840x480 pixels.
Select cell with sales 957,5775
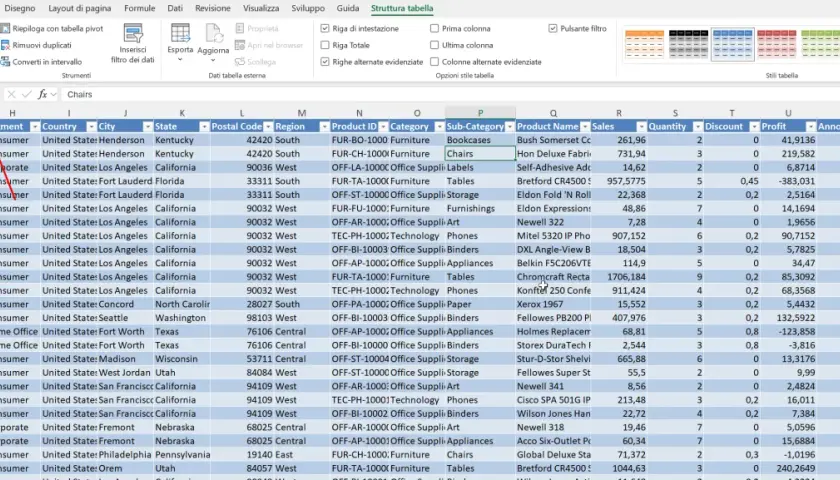(x=619, y=181)
